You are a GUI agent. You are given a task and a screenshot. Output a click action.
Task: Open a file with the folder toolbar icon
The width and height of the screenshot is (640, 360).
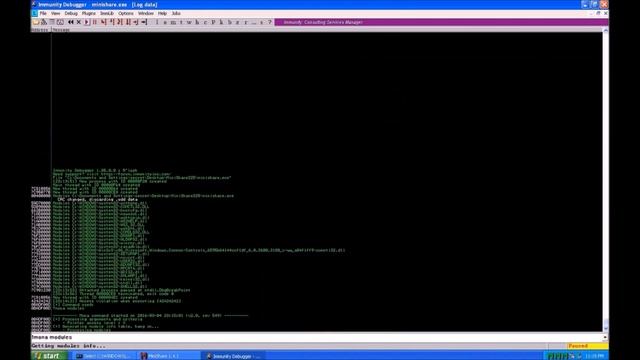pyautogui.click(x=36, y=22)
